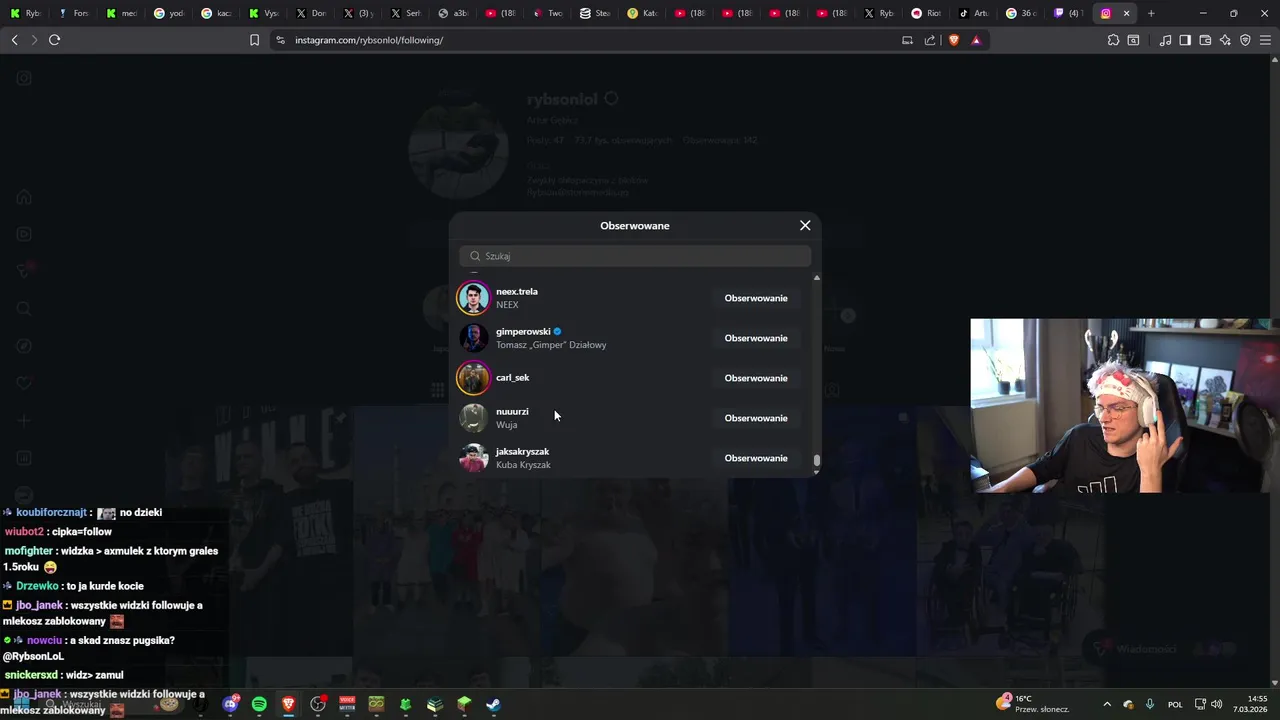Go forward in the browser
Viewport: 1280px width, 720px height.
pyautogui.click(x=34, y=40)
